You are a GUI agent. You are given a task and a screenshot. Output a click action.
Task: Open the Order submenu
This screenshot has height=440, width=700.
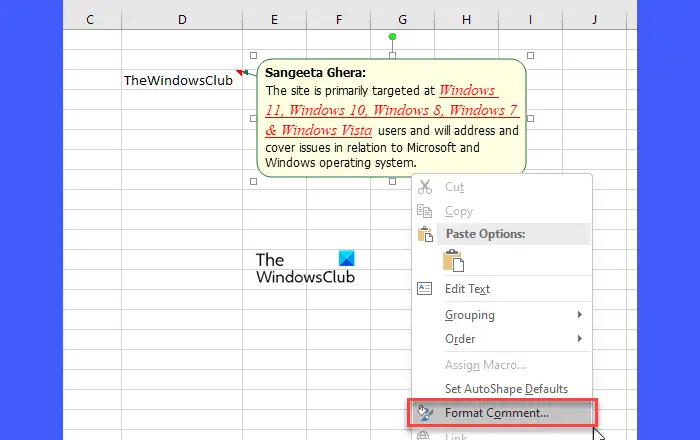[502, 339]
